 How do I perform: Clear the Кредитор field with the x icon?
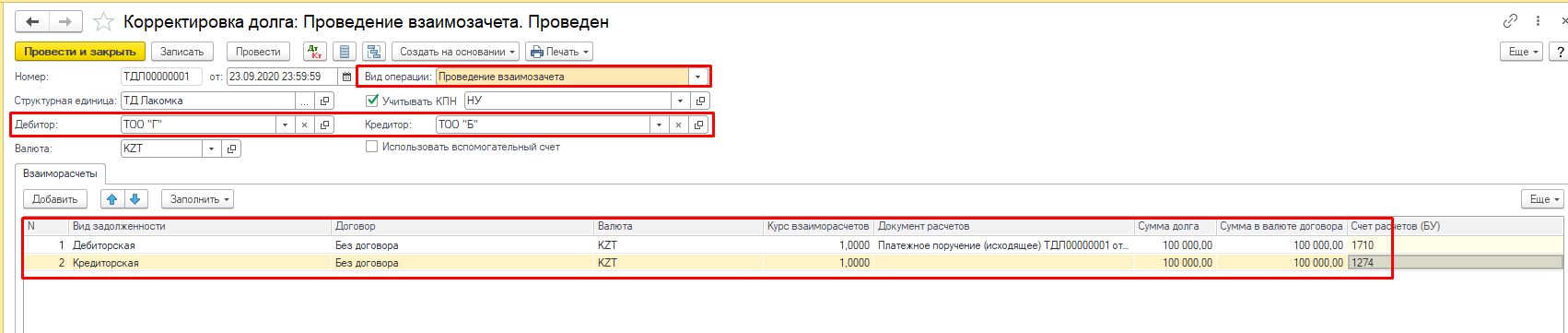[x=678, y=125]
